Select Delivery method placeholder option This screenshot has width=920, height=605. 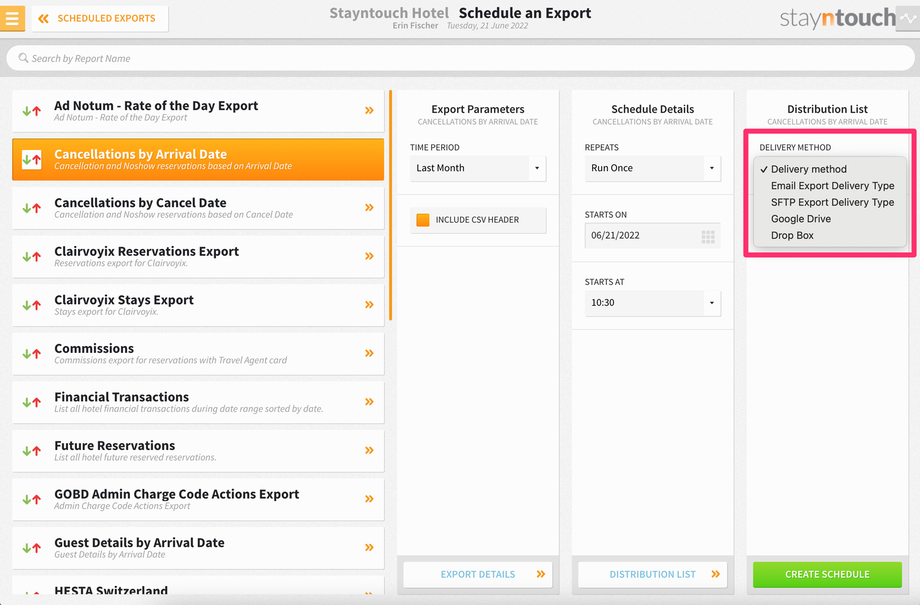coord(830,169)
